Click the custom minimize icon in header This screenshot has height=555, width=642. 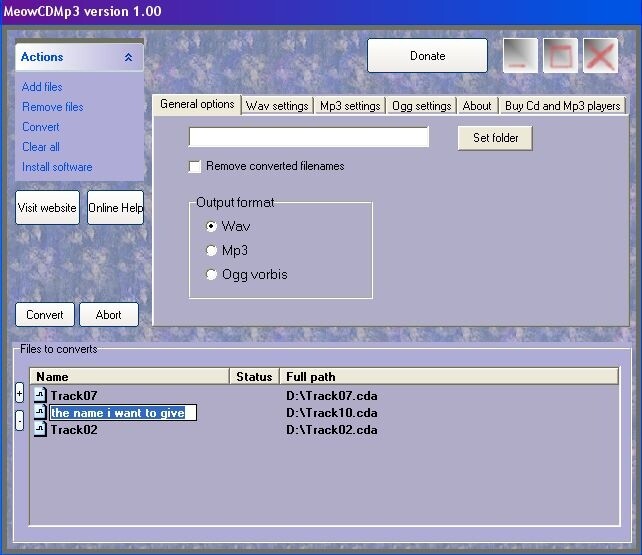coord(518,56)
